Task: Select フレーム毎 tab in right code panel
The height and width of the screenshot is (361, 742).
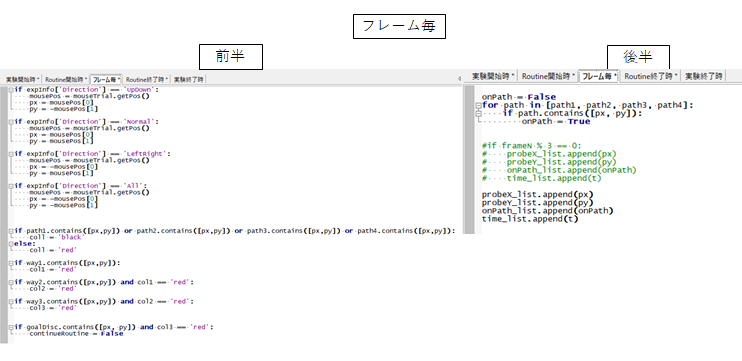Action: (x=600, y=76)
